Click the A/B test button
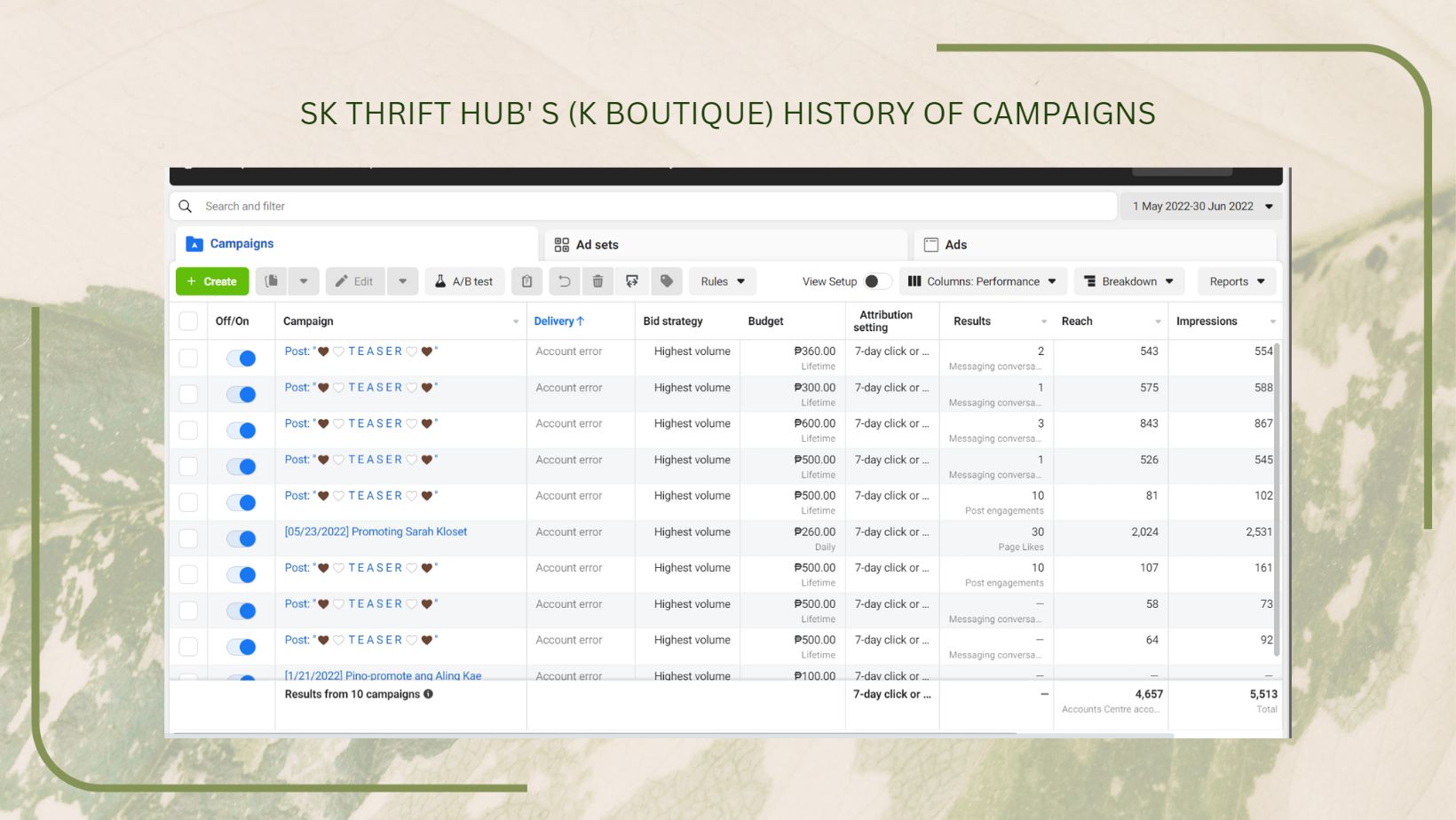Screen dimensions: 1456x820 464,281
